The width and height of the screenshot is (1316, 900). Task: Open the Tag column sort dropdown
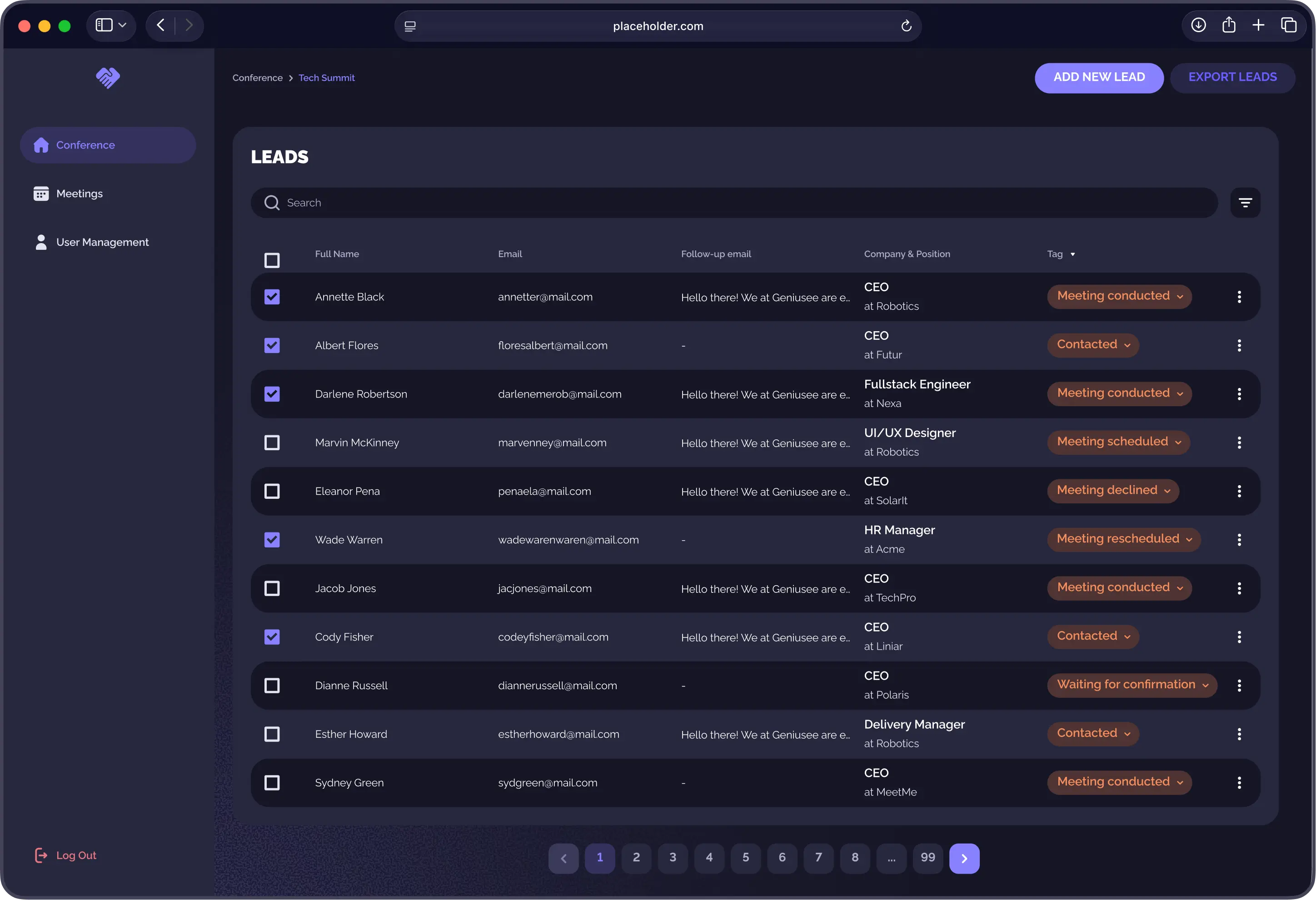1073,254
